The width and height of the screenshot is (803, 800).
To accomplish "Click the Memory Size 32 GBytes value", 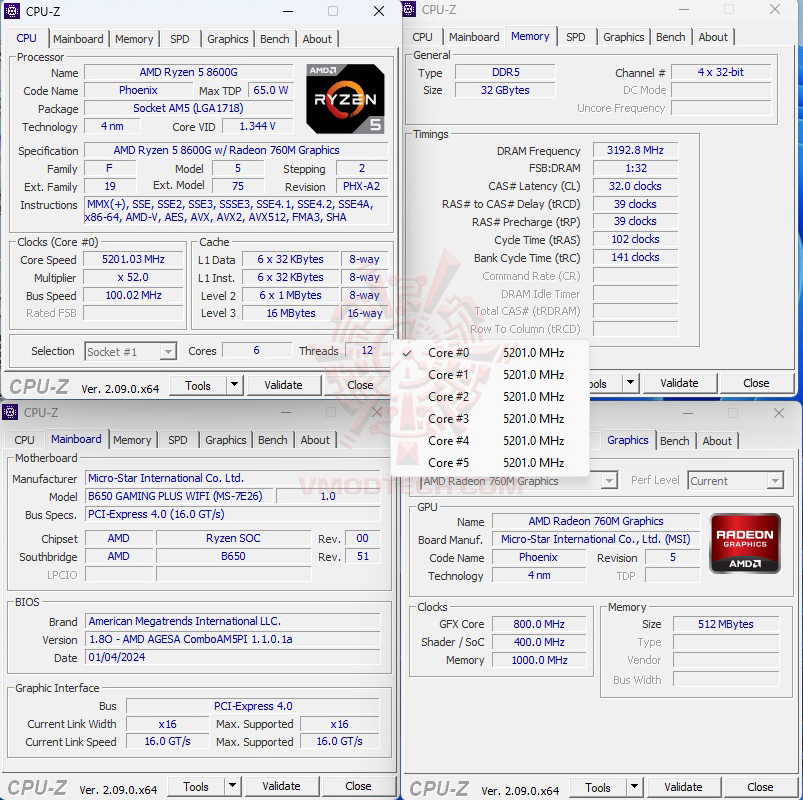I will (x=505, y=90).
